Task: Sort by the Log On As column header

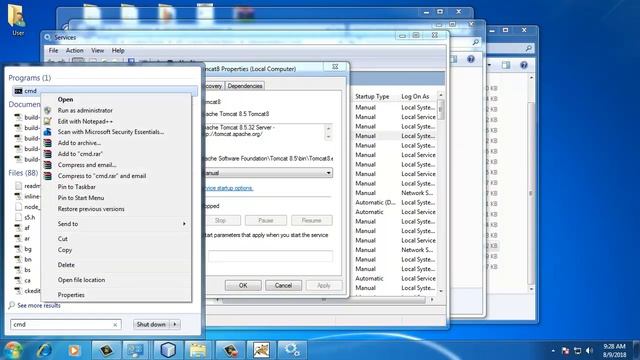Action: pyautogui.click(x=415, y=96)
